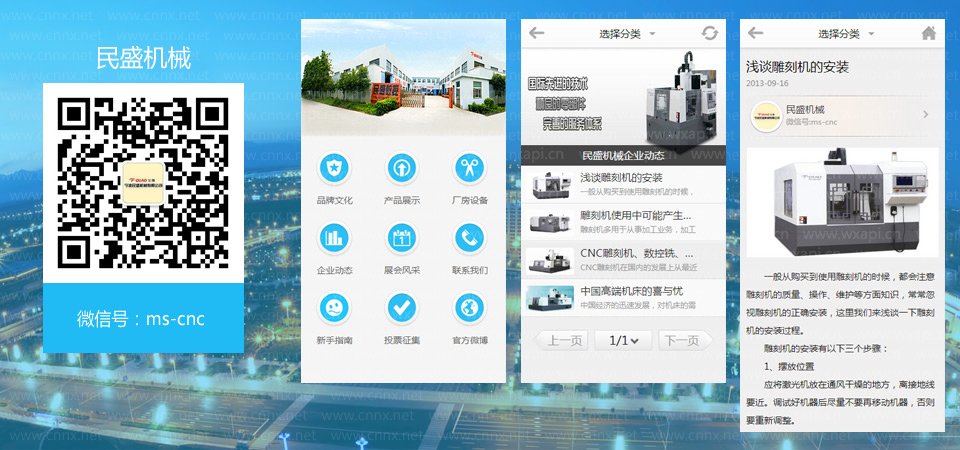Open the 新手指南 smiley face icon

click(334, 307)
